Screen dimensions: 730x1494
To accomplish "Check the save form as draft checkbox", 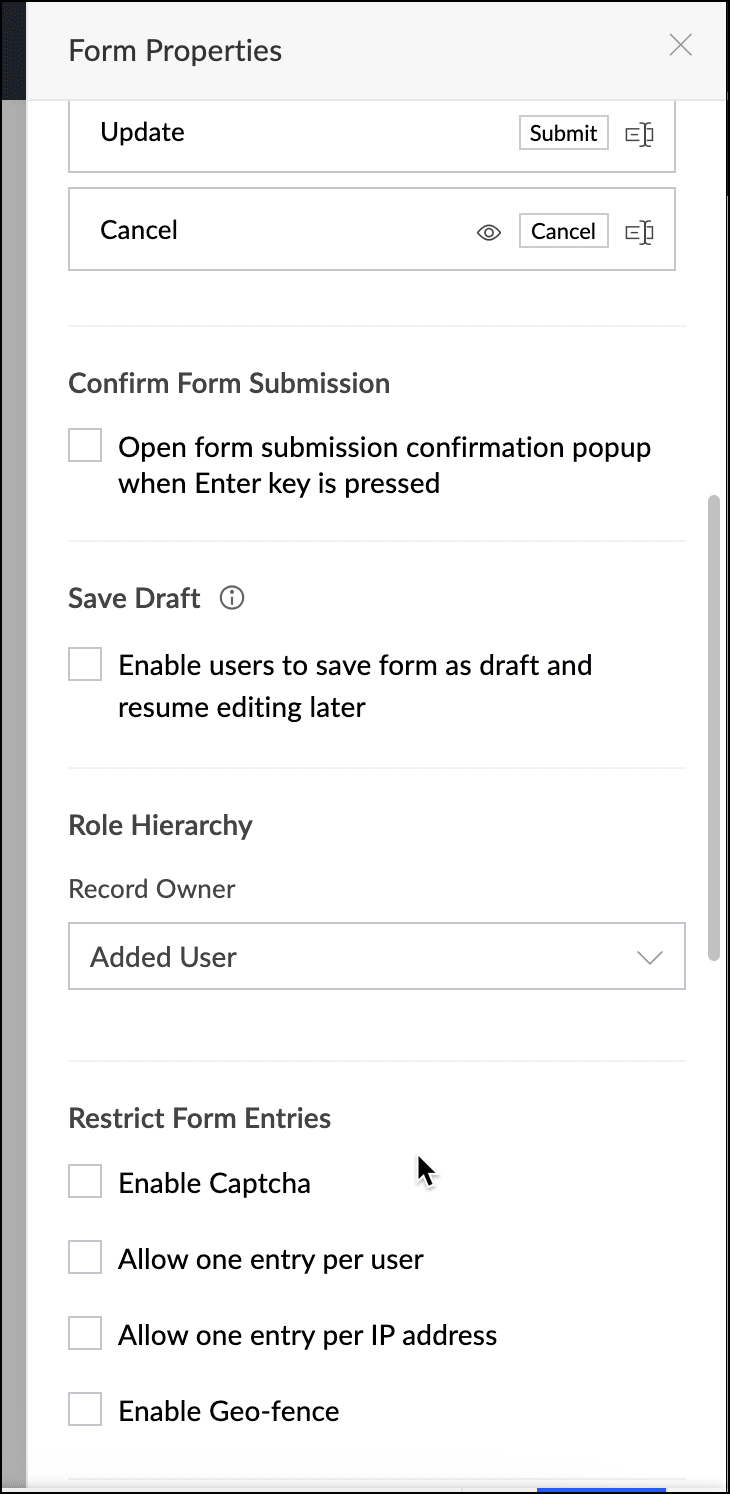I will [x=85, y=664].
